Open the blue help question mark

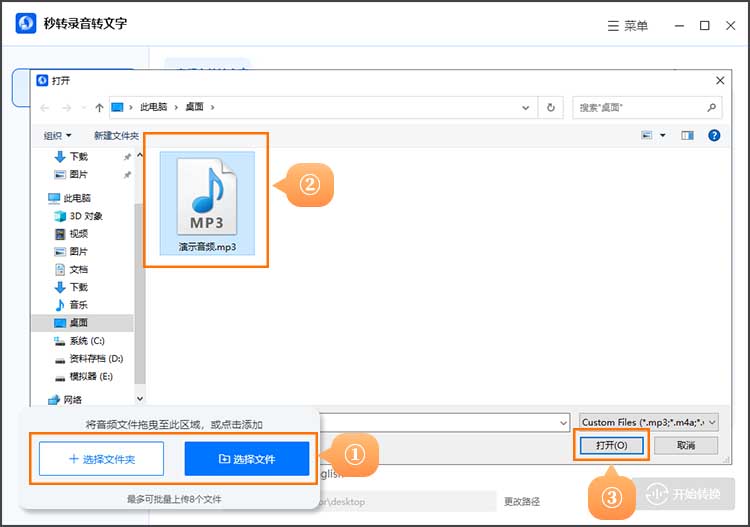714,135
